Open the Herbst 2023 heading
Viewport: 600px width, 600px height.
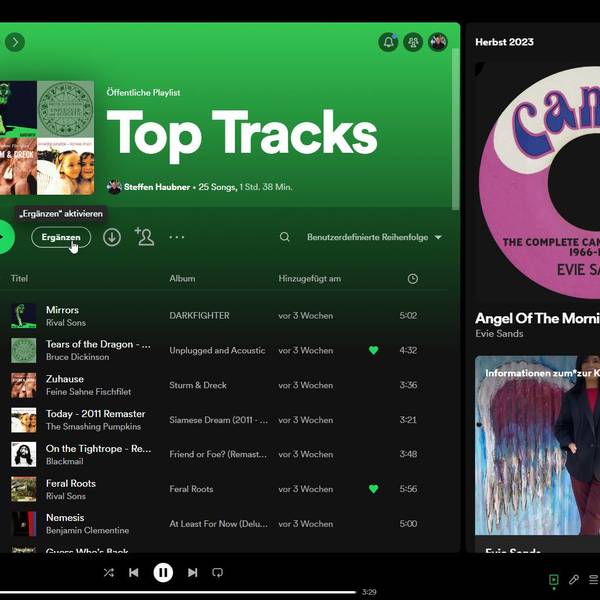pyautogui.click(x=504, y=42)
